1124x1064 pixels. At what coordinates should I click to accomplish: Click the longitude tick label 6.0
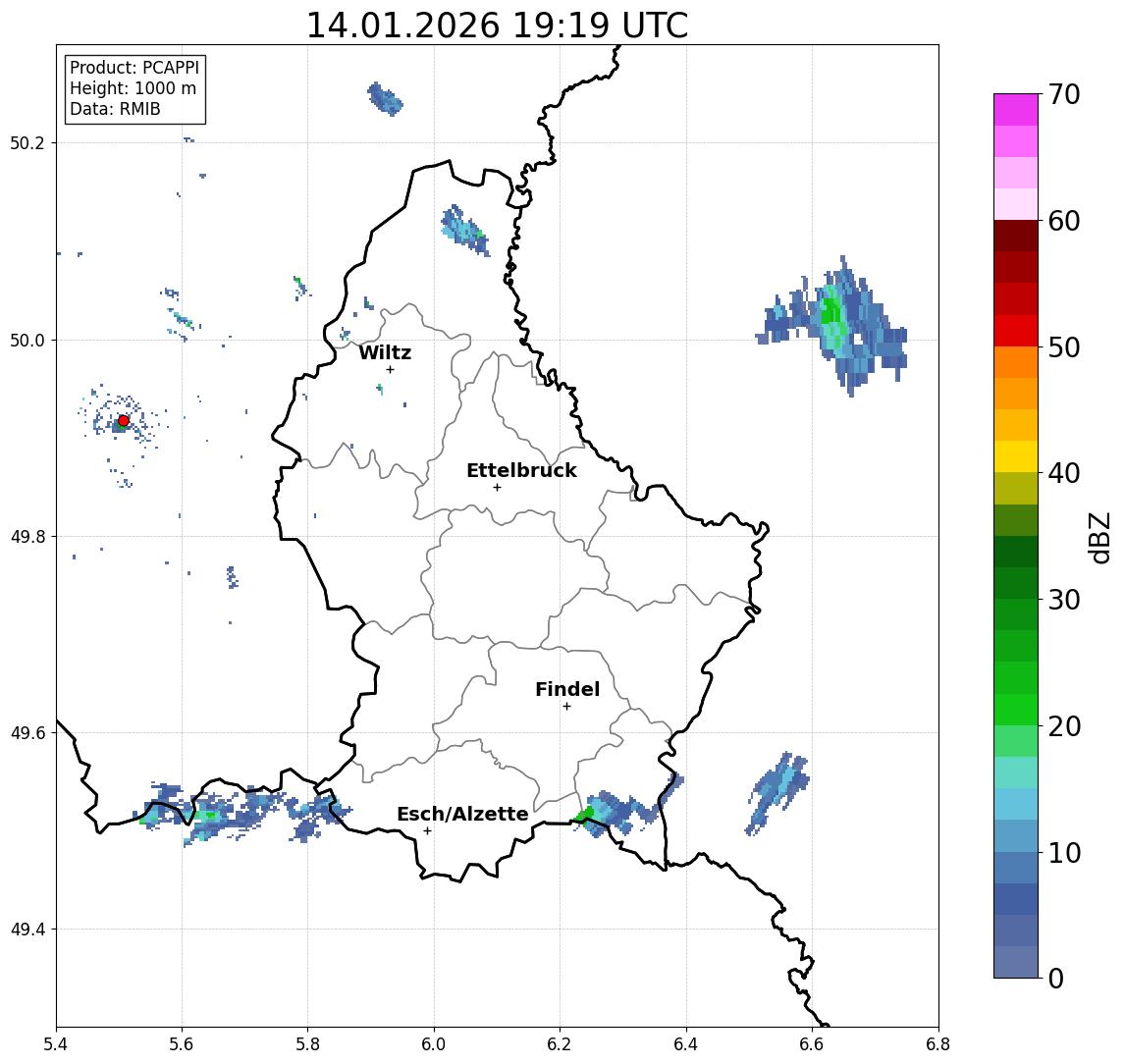tap(434, 1044)
